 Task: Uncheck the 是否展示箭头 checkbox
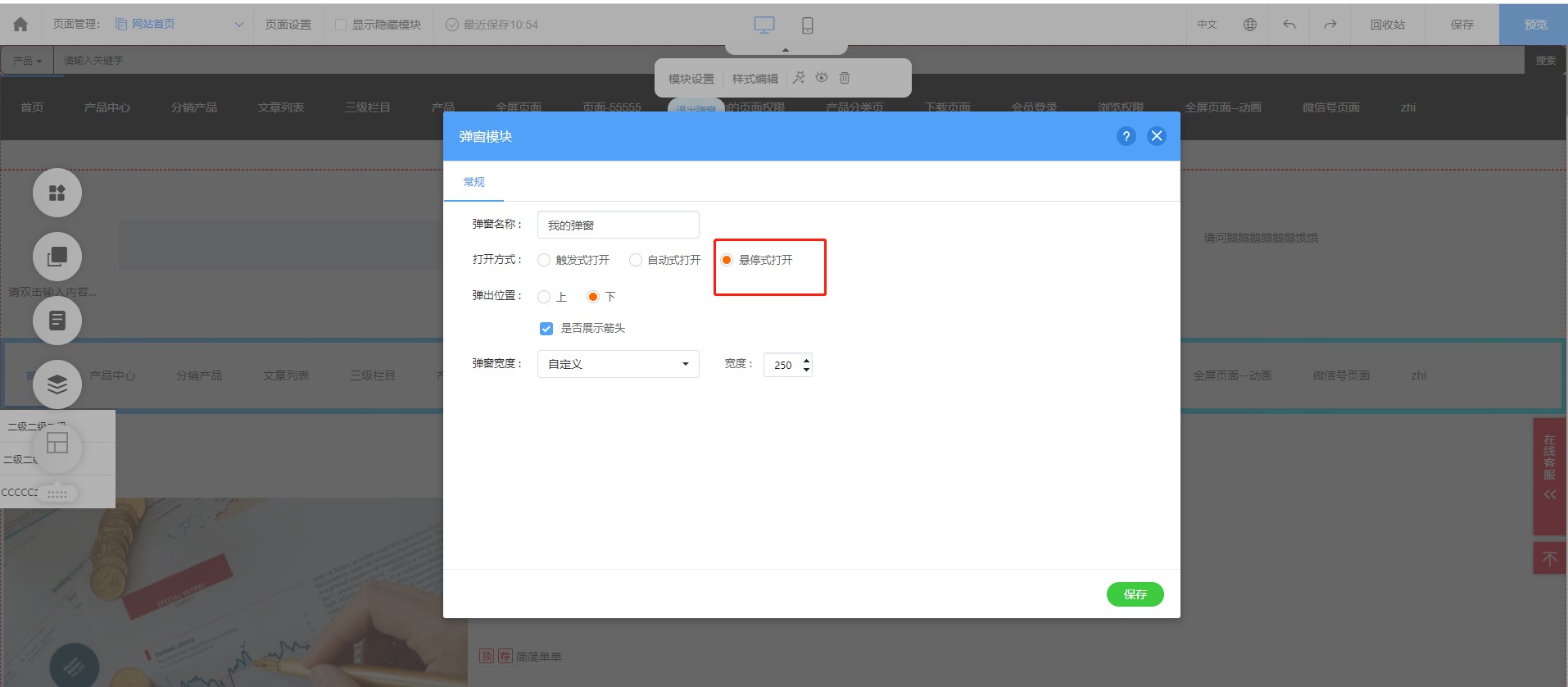(x=546, y=329)
